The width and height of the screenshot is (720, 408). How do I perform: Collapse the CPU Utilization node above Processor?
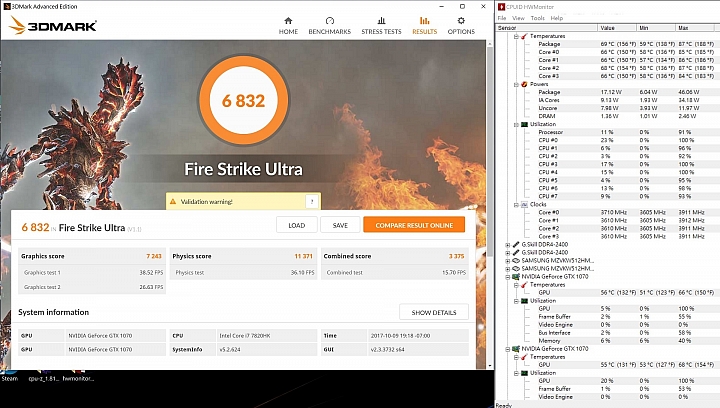click(x=516, y=124)
